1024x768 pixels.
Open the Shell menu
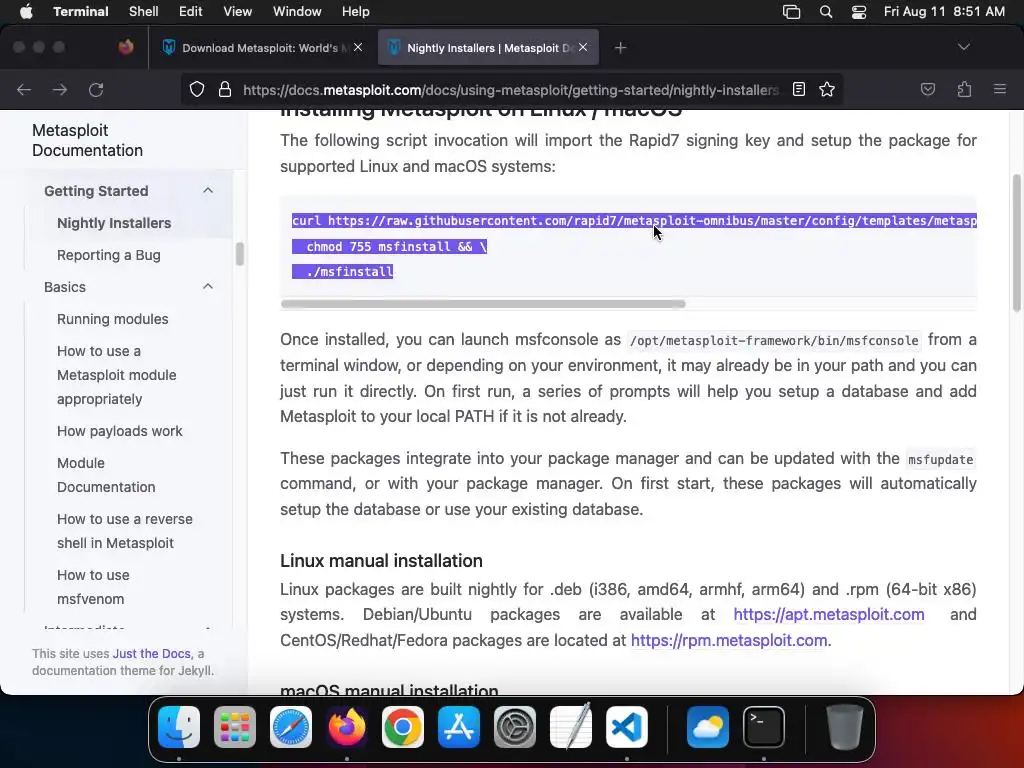[144, 12]
